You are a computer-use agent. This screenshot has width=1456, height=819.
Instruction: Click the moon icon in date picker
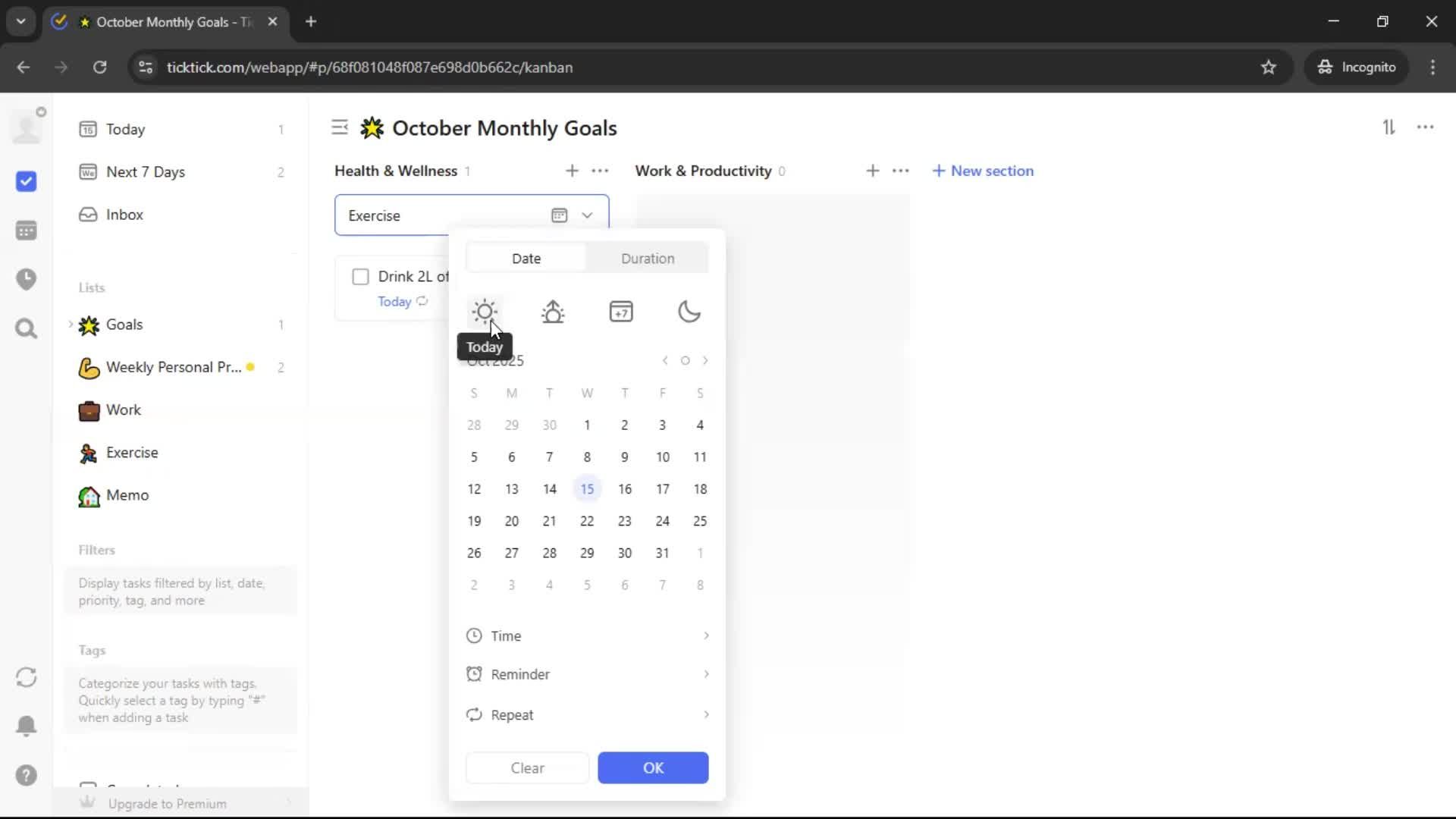coord(689,312)
